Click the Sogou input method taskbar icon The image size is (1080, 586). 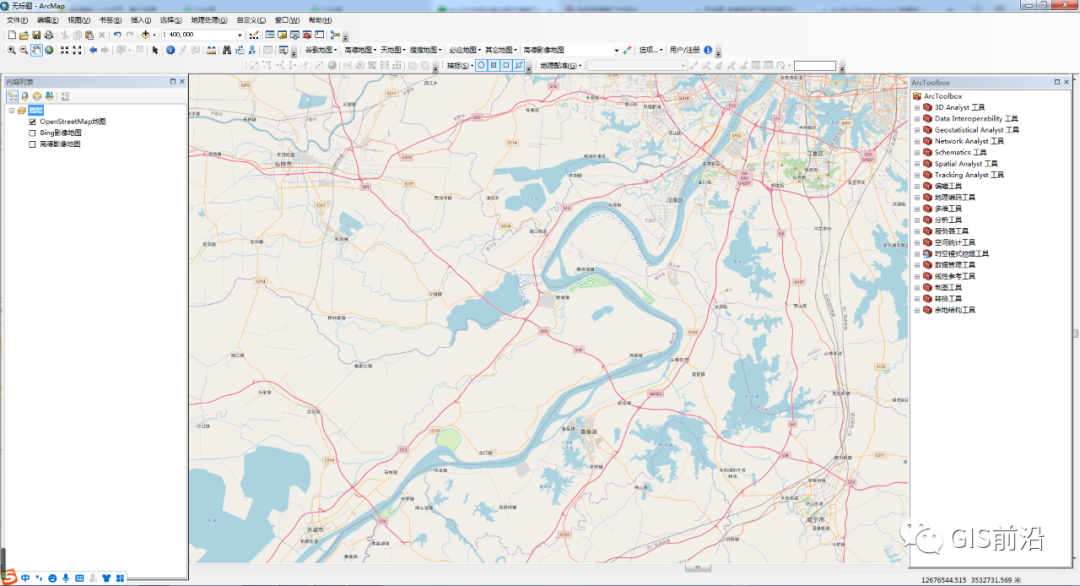10,577
